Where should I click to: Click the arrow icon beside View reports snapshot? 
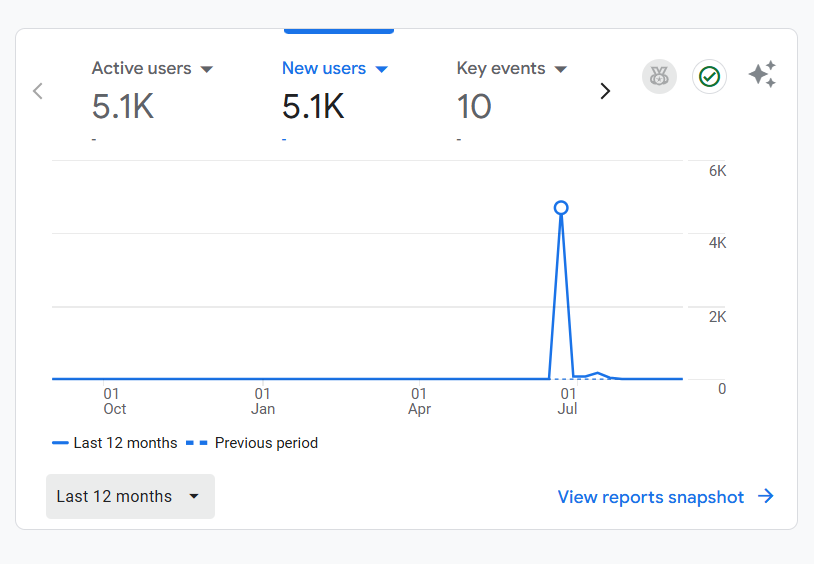pos(766,496)
